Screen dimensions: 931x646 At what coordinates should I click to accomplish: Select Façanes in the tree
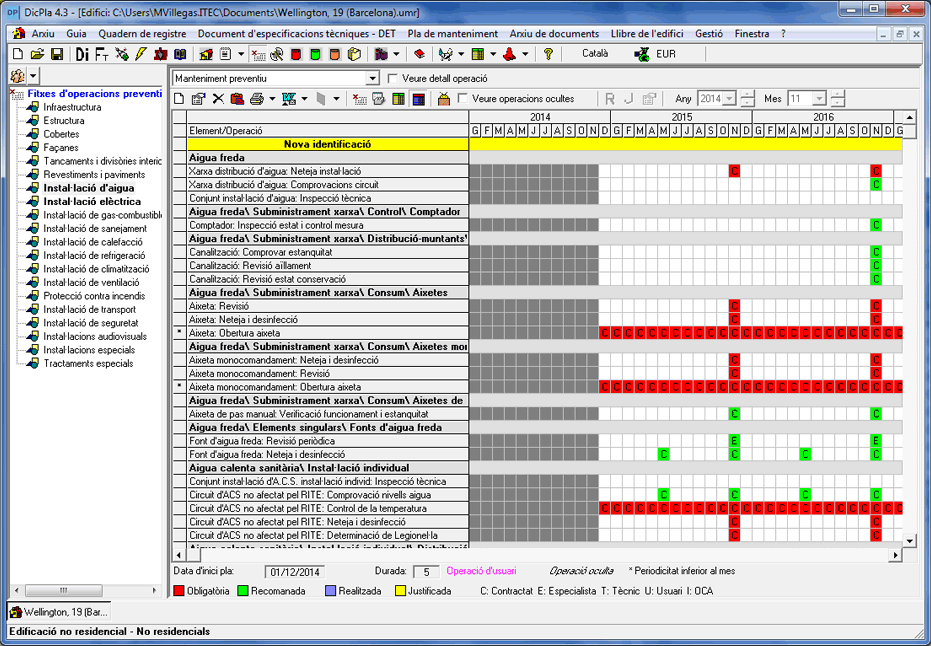61,147
